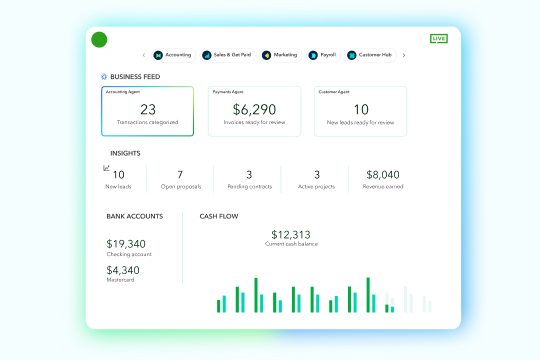Open the Sales & Get Paid tab
This screenshot has width=540, height=360.
pos(228,55)
